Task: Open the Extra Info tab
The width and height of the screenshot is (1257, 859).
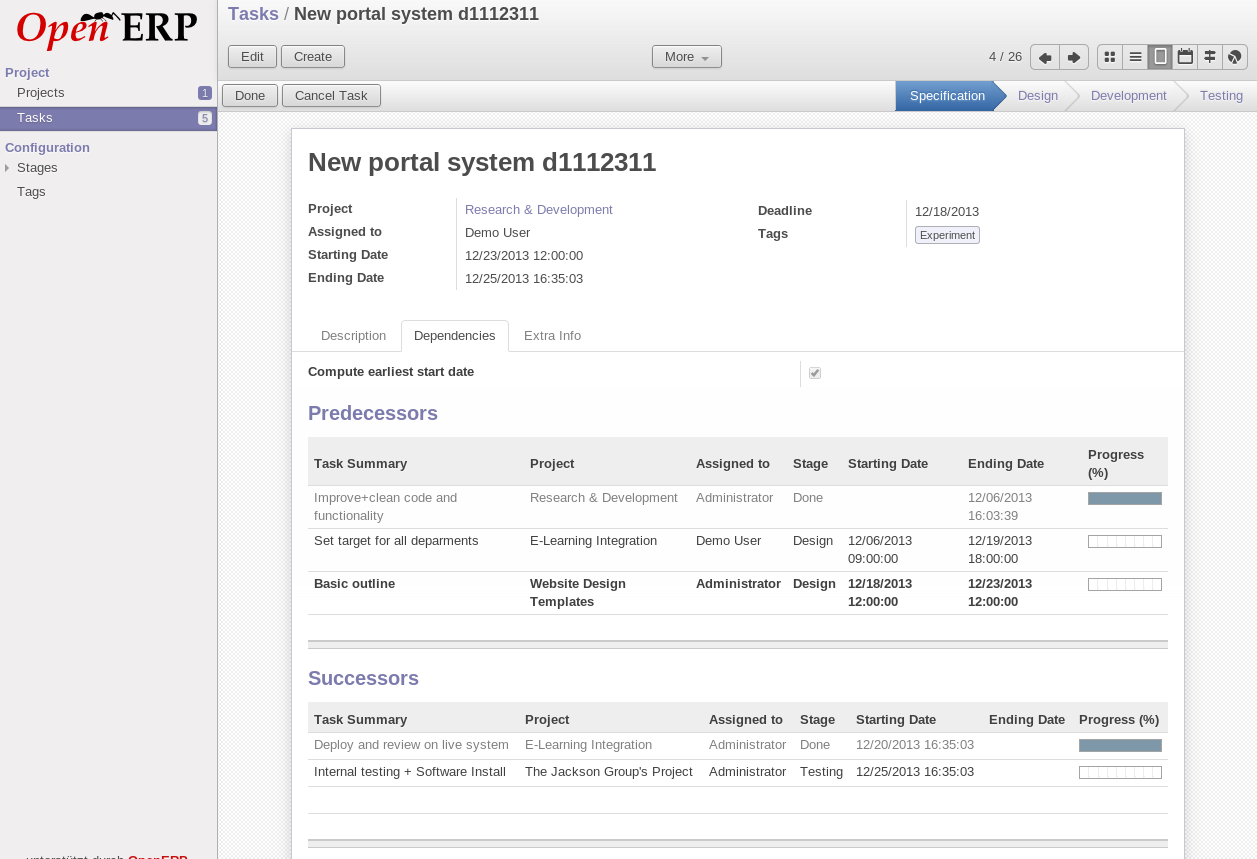Action: pyautogui.click(x=552, y=336)
